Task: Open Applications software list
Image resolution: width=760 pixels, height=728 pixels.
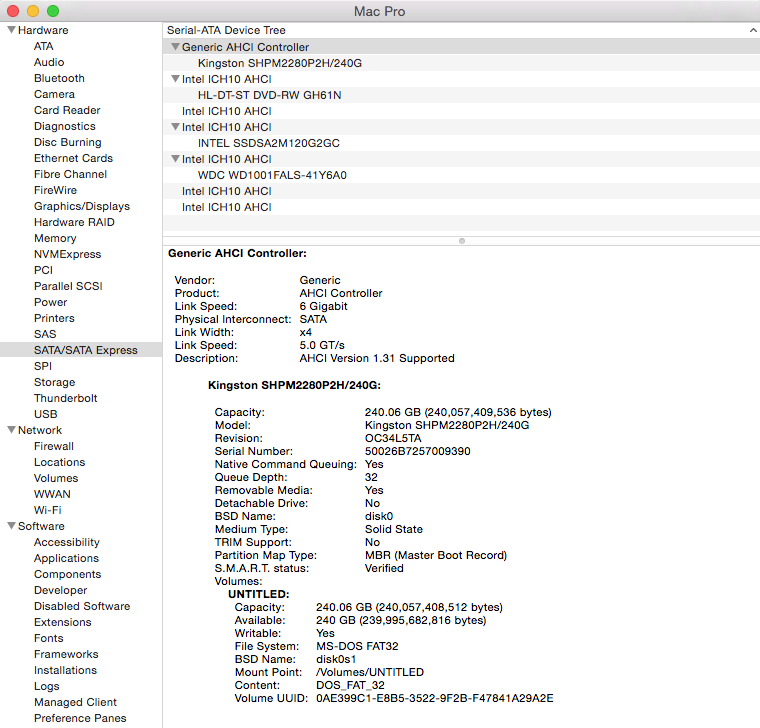Action: click(66, 558)
